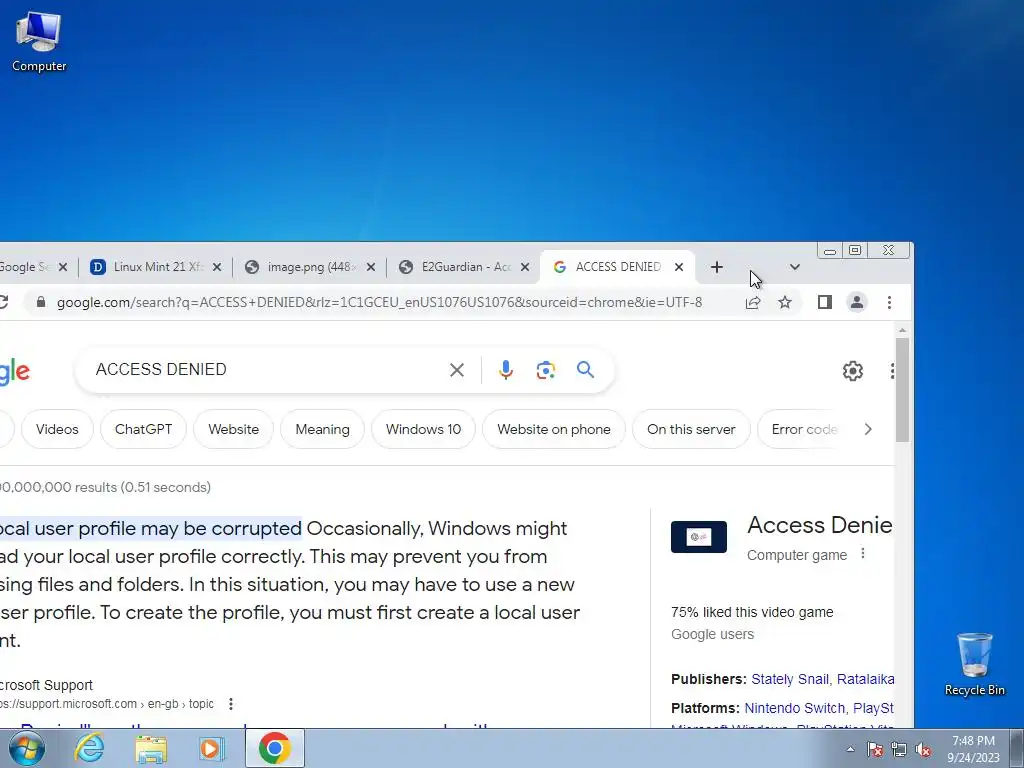The height and width of the screenshot is (768, 1024).
Task: Click the support.microsoft.com result URL
Action: pos(107,704)
